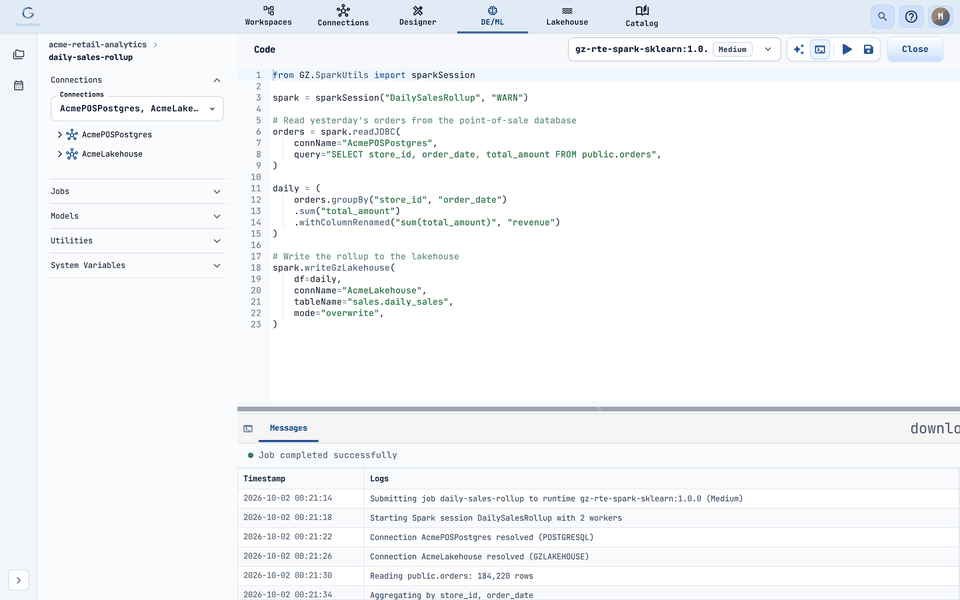Select the 'Starting Spark session' log entry

598,518
